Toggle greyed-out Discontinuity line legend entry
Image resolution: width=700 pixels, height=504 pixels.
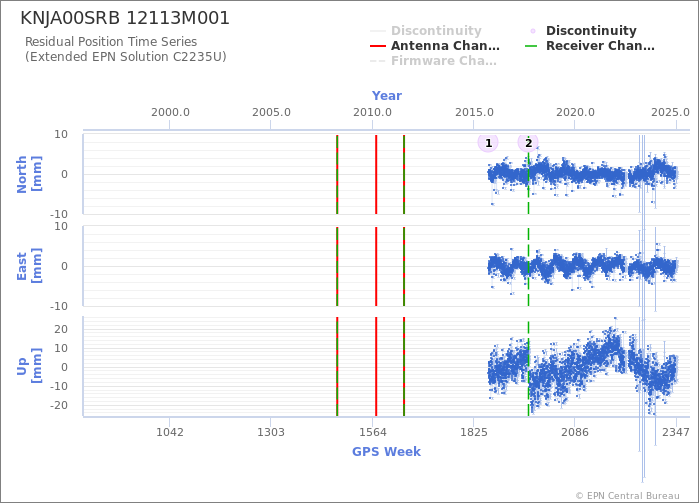point(425,31)
